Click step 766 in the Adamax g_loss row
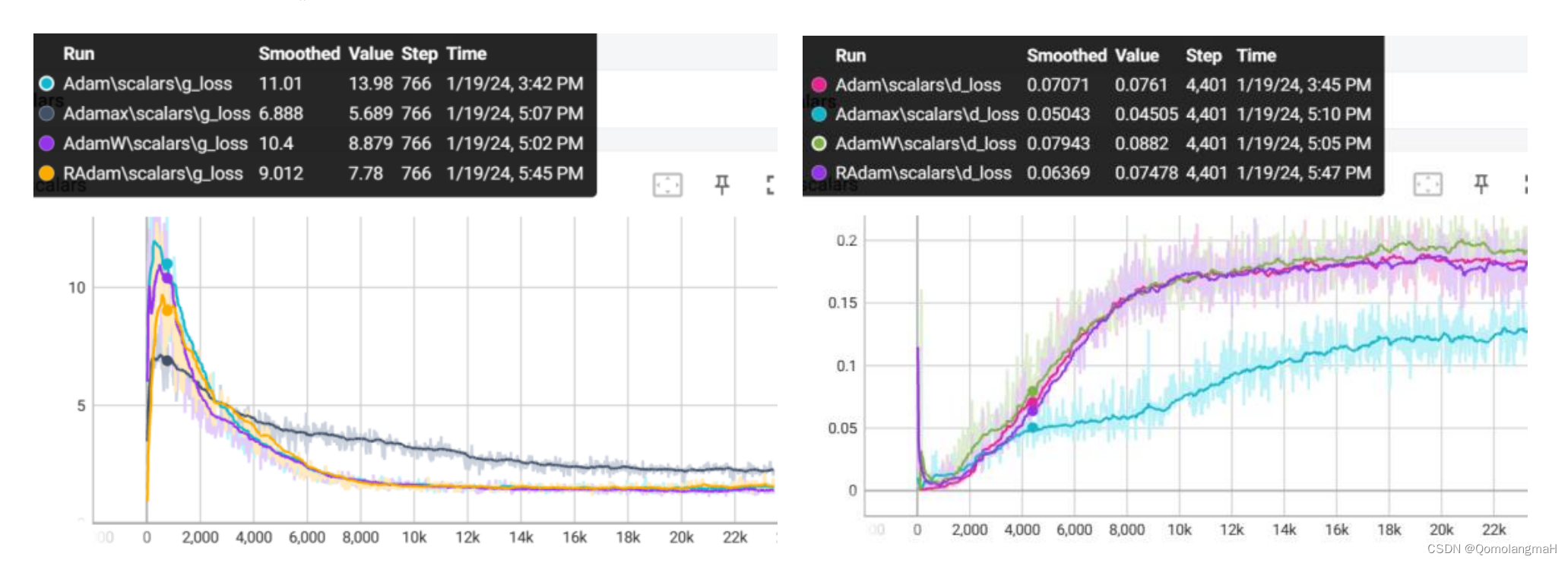This screenshot has width=1568, height=563. point(416,113)
